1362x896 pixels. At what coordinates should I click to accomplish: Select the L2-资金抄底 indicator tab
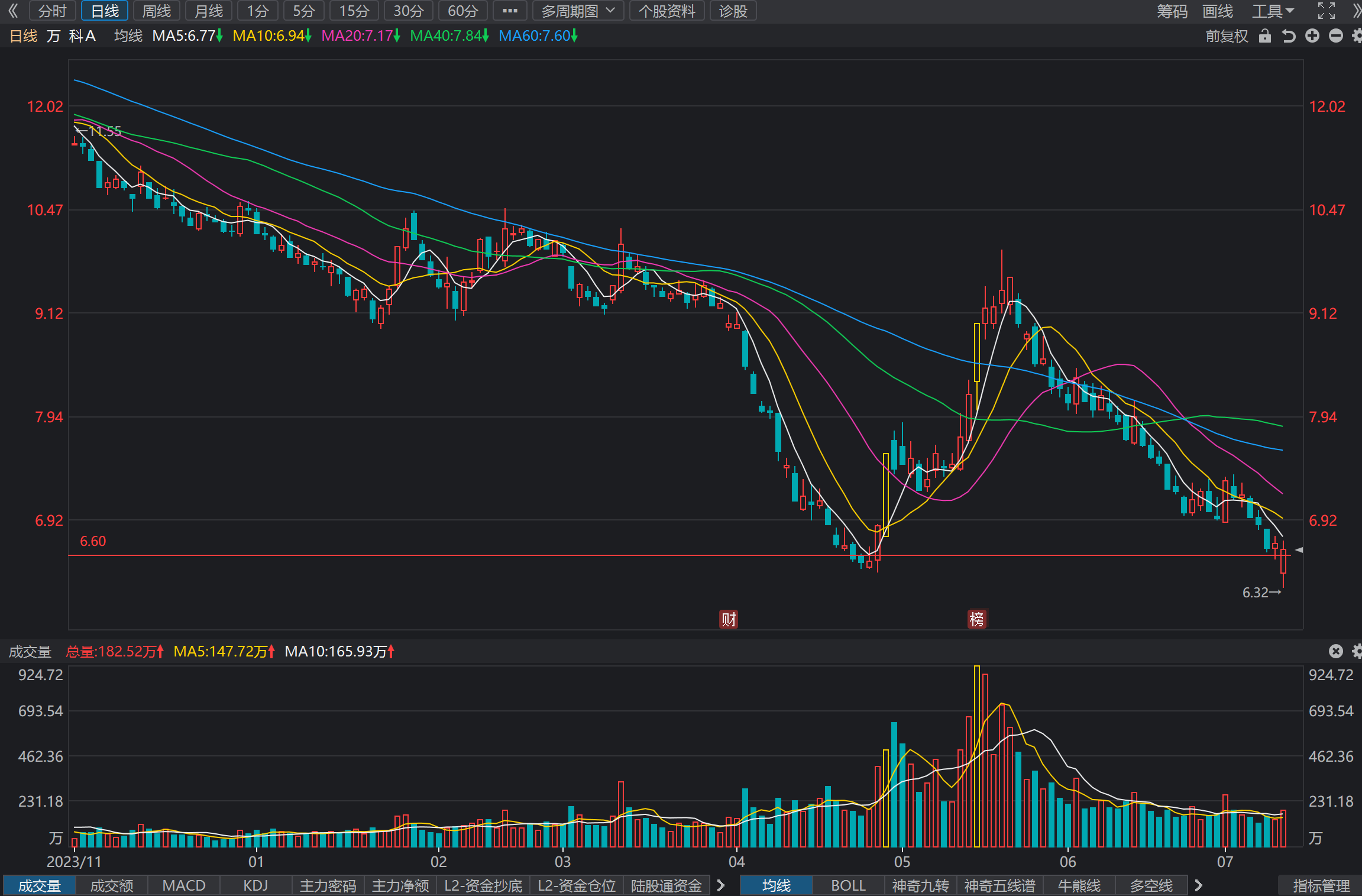pyautogui.click(x=483, y=885)
